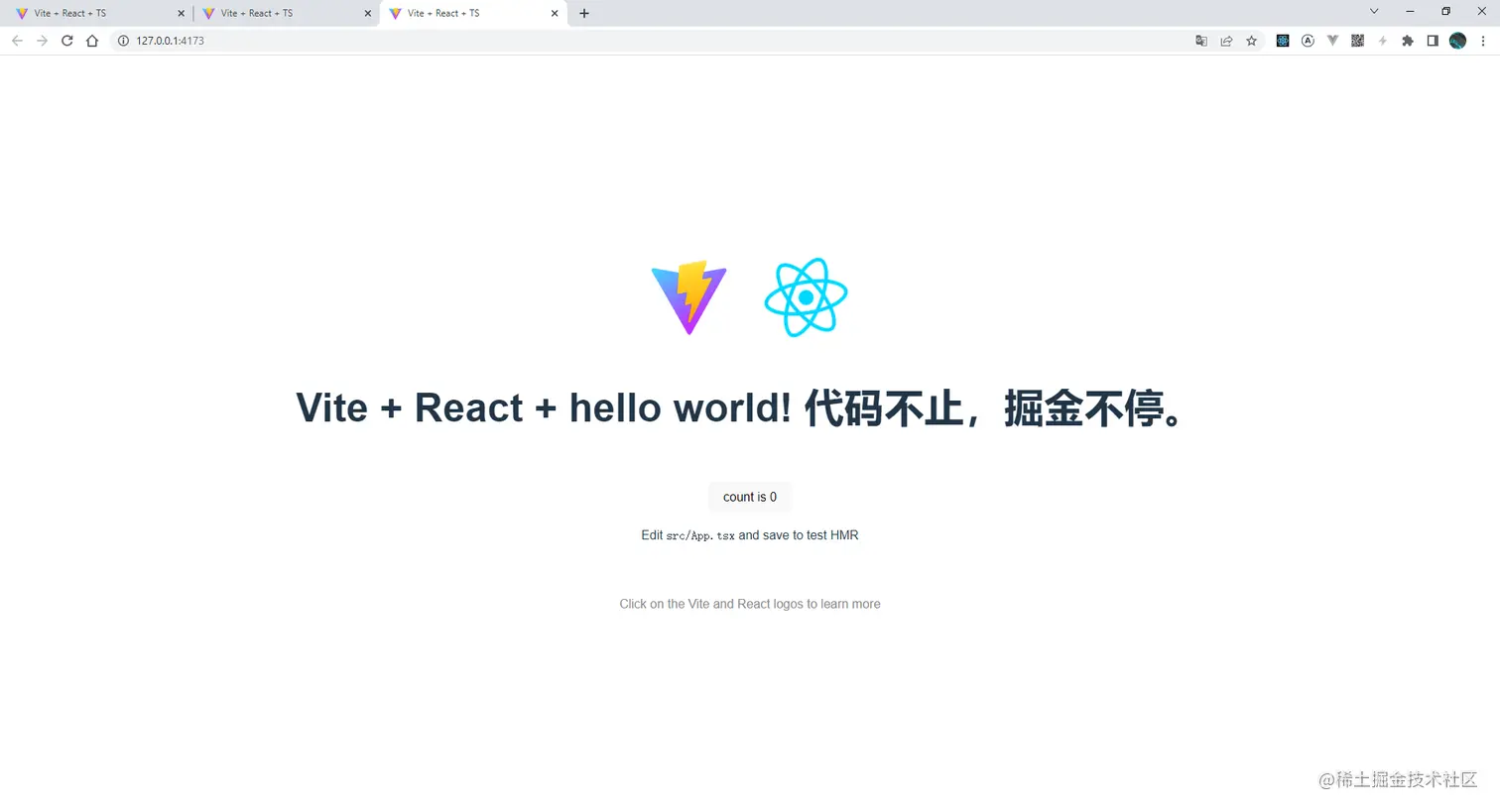Viewport: 1500px width, 812px height.
Task: Open the Extensions puzzle piece menu
Action: tap(1407, 41)
